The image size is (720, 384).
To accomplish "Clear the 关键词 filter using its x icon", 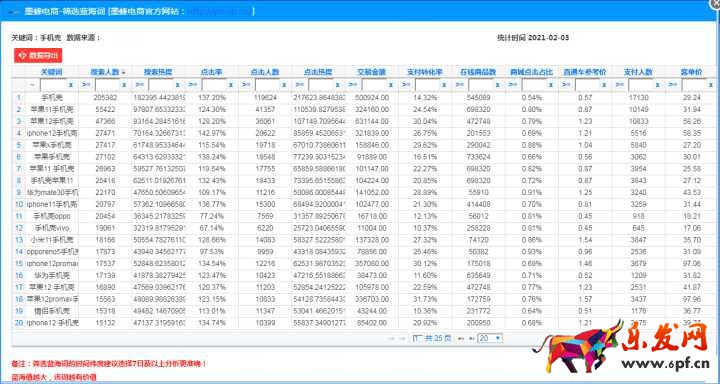I will point(71,85).
